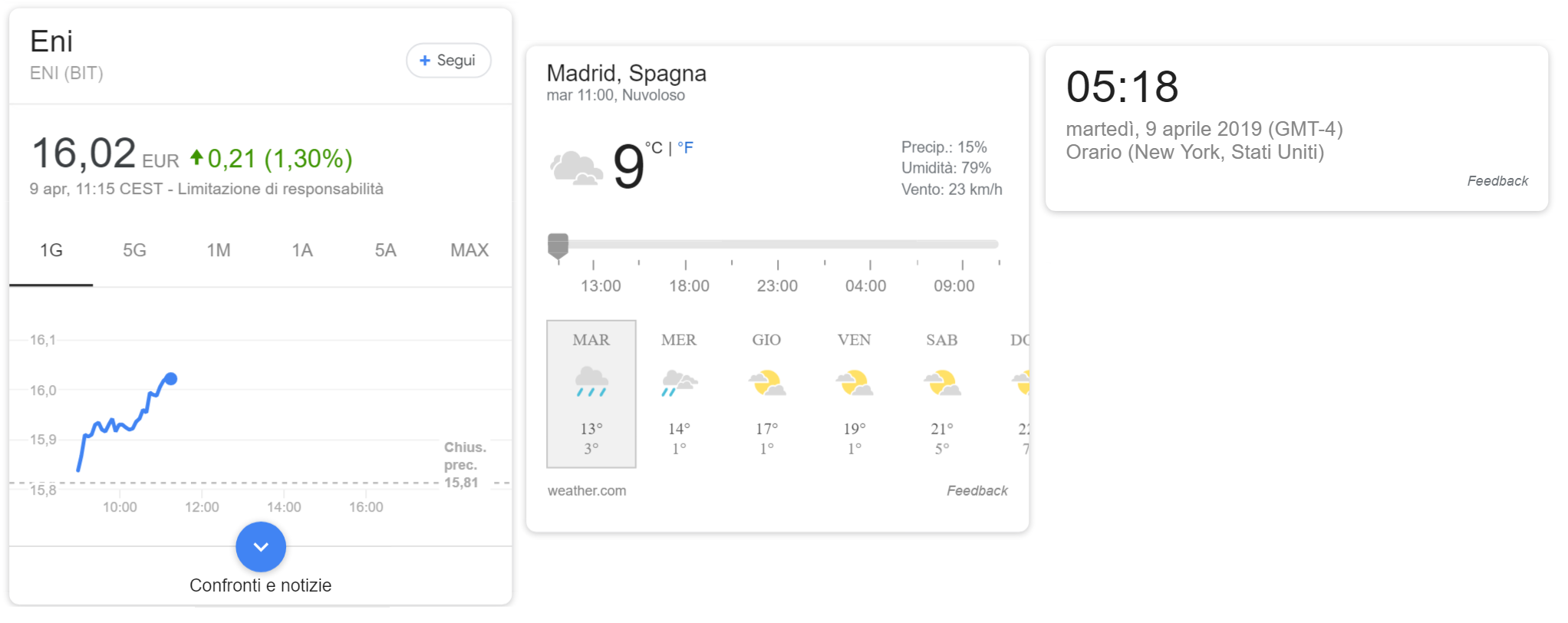This screenshot has width=1568, height=623.
Task: Show the 1A chart range
Action: coord(302,251)
